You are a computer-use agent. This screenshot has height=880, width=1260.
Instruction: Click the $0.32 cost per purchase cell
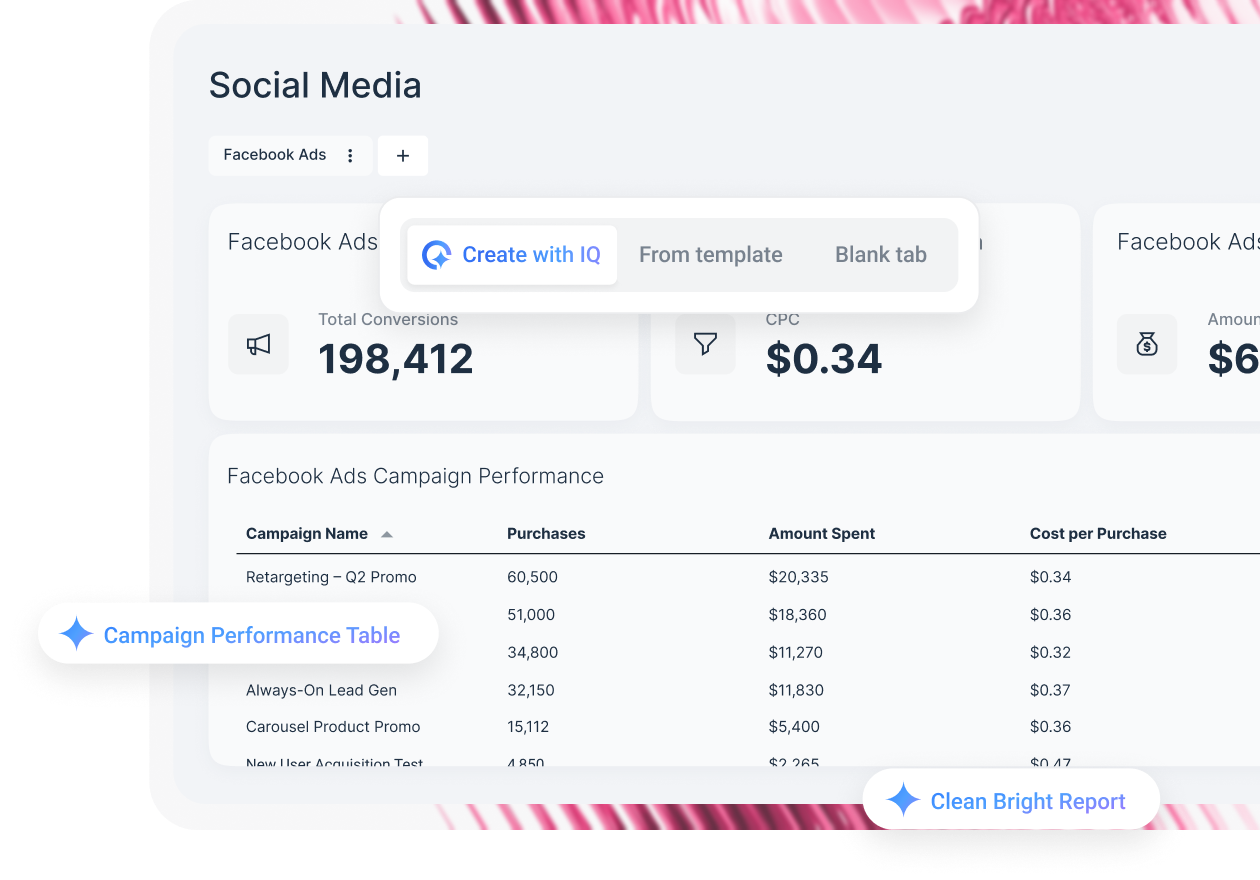(1050, 652)
